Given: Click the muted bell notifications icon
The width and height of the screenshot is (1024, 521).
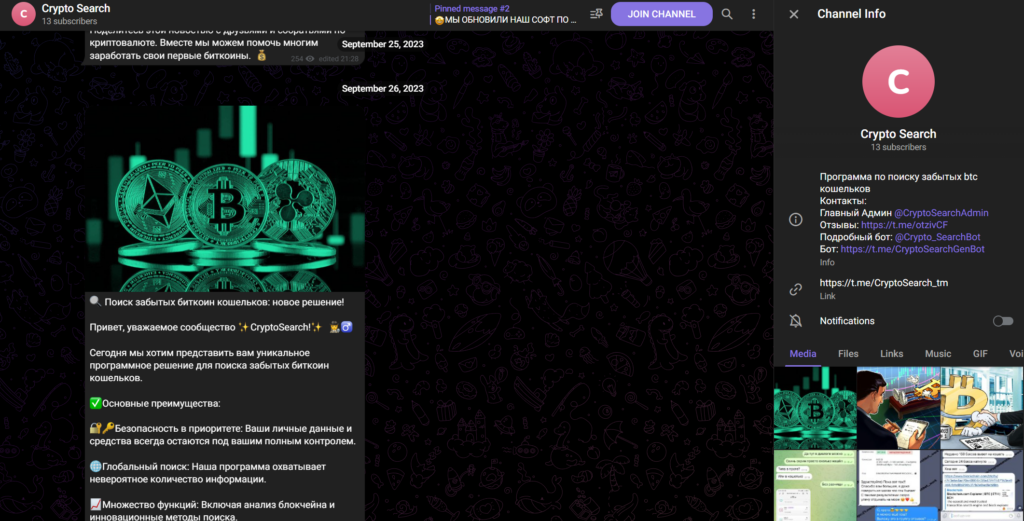Looking at the screenshot, I should click(796, 321).
